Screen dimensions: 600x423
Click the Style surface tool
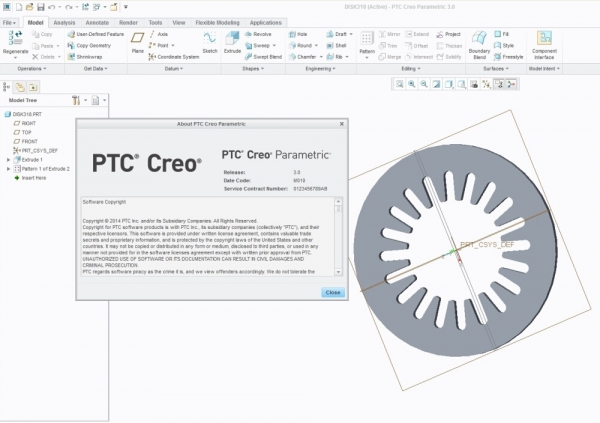[x=504, y=46]
